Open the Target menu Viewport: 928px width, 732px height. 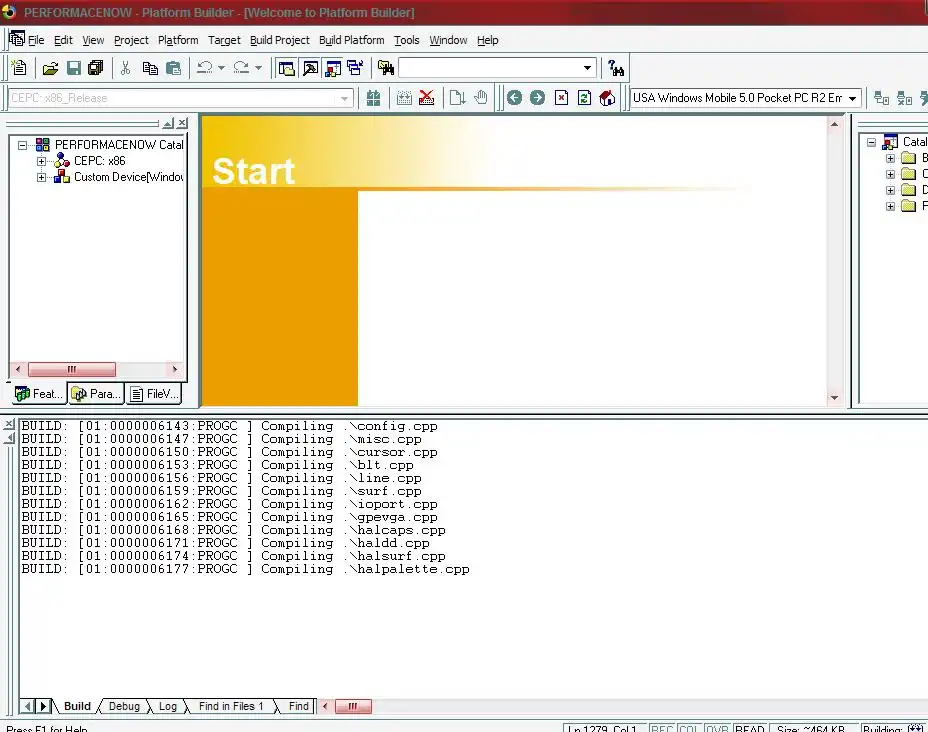[224, 40]
